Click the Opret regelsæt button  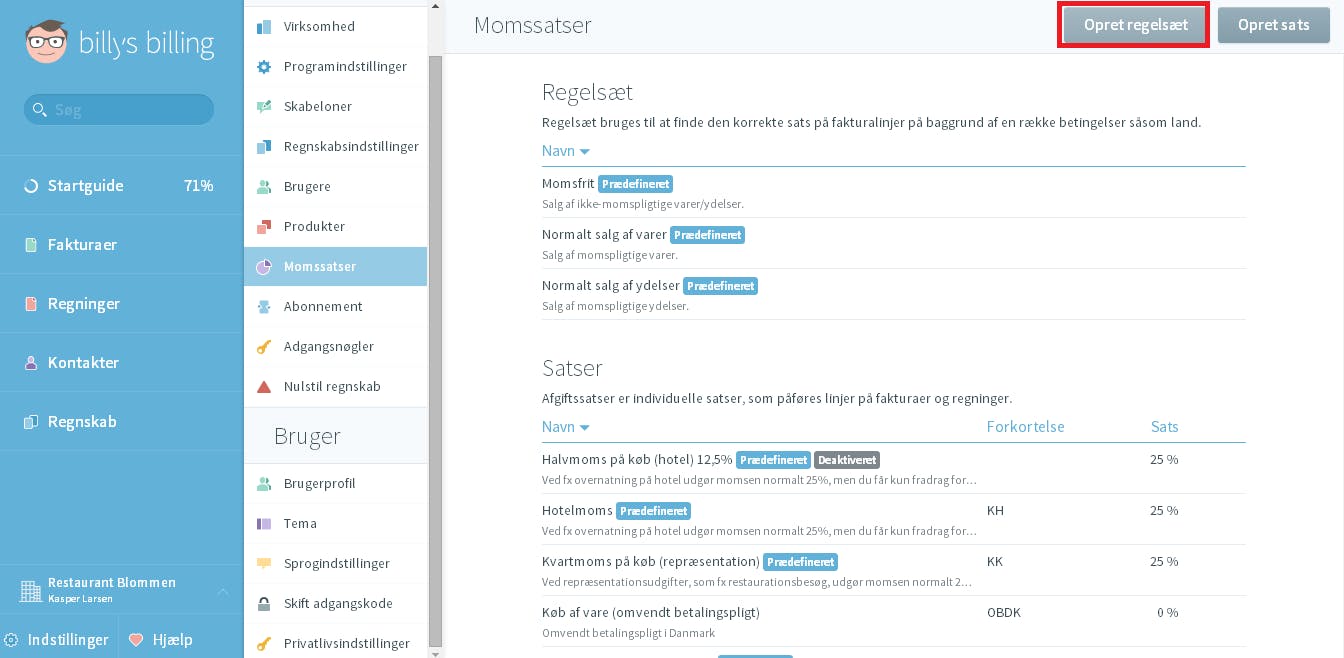coord(1136,25)
